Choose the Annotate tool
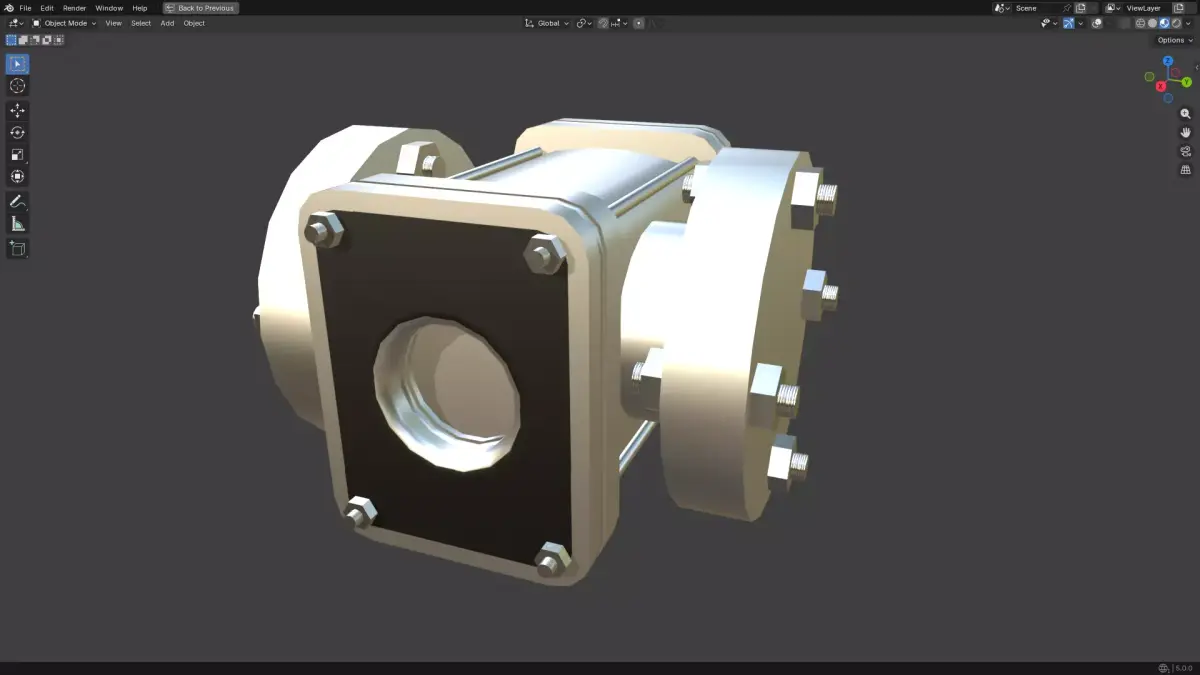 coord(17,201)
